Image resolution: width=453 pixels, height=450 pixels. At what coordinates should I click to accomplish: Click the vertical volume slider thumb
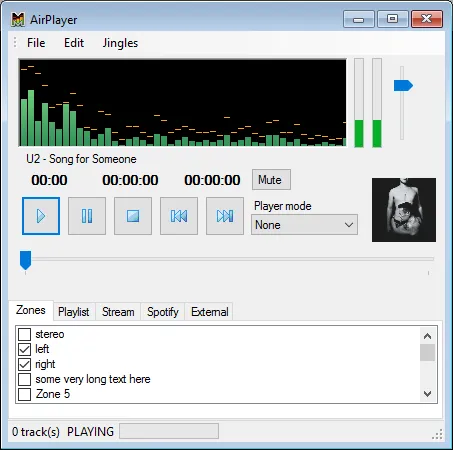coord(403,86)
